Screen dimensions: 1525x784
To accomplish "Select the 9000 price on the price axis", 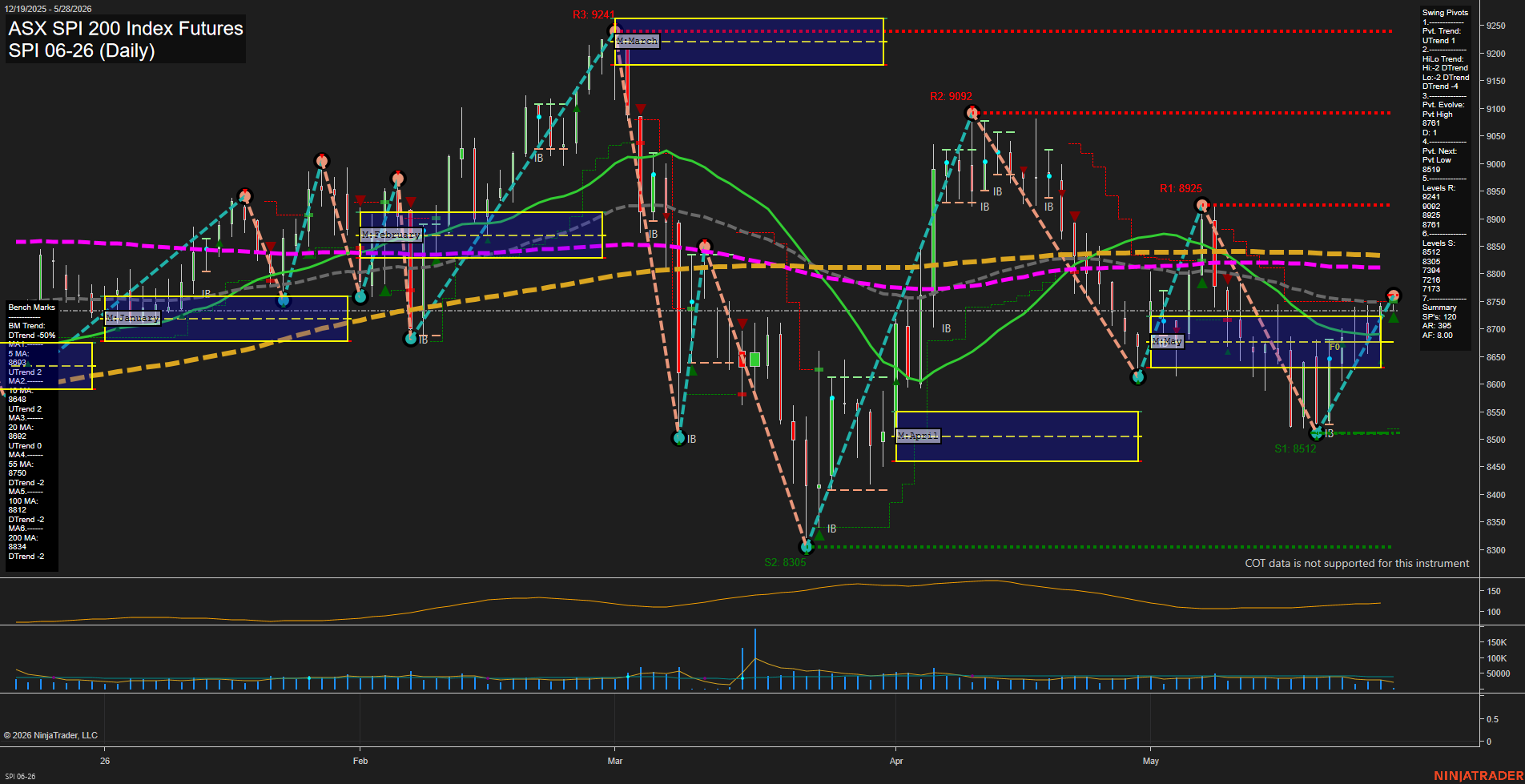I will click(1496, 164).
